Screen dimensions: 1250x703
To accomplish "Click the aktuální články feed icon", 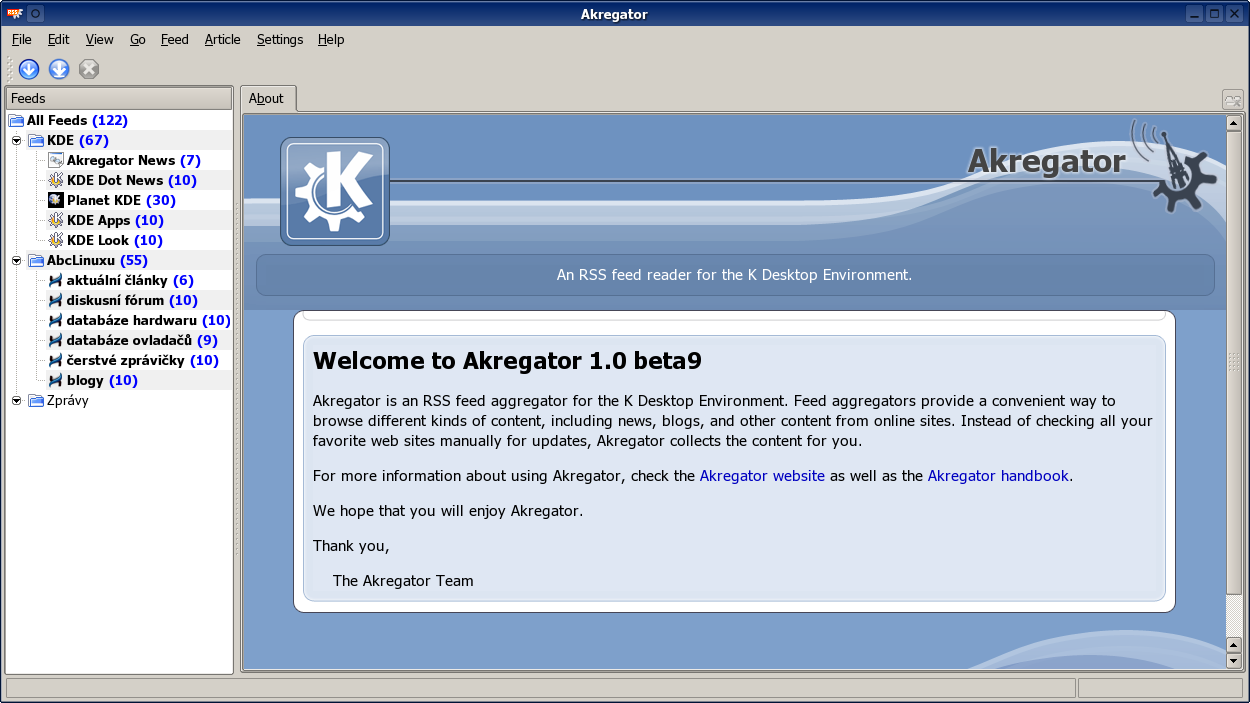I will (x=56, y=280).
